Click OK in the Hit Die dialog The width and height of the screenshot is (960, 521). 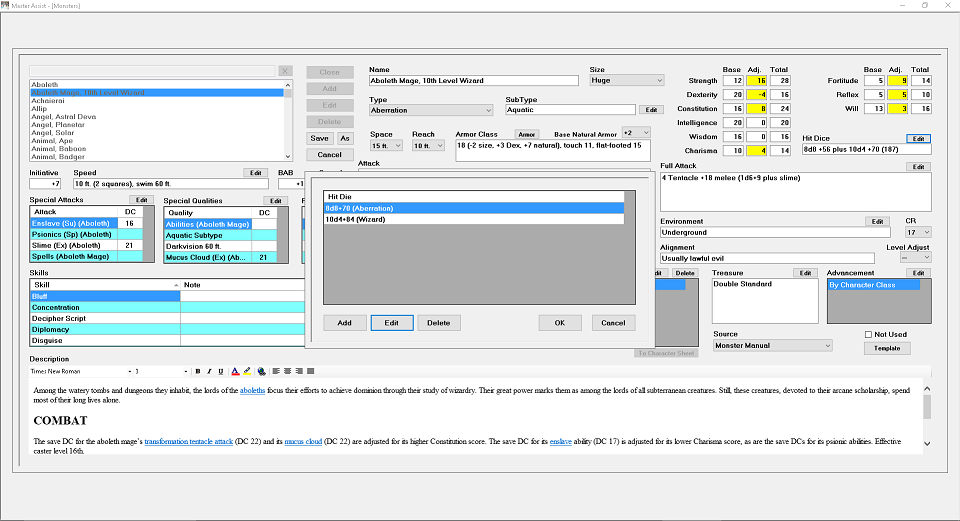click(560, 323)
